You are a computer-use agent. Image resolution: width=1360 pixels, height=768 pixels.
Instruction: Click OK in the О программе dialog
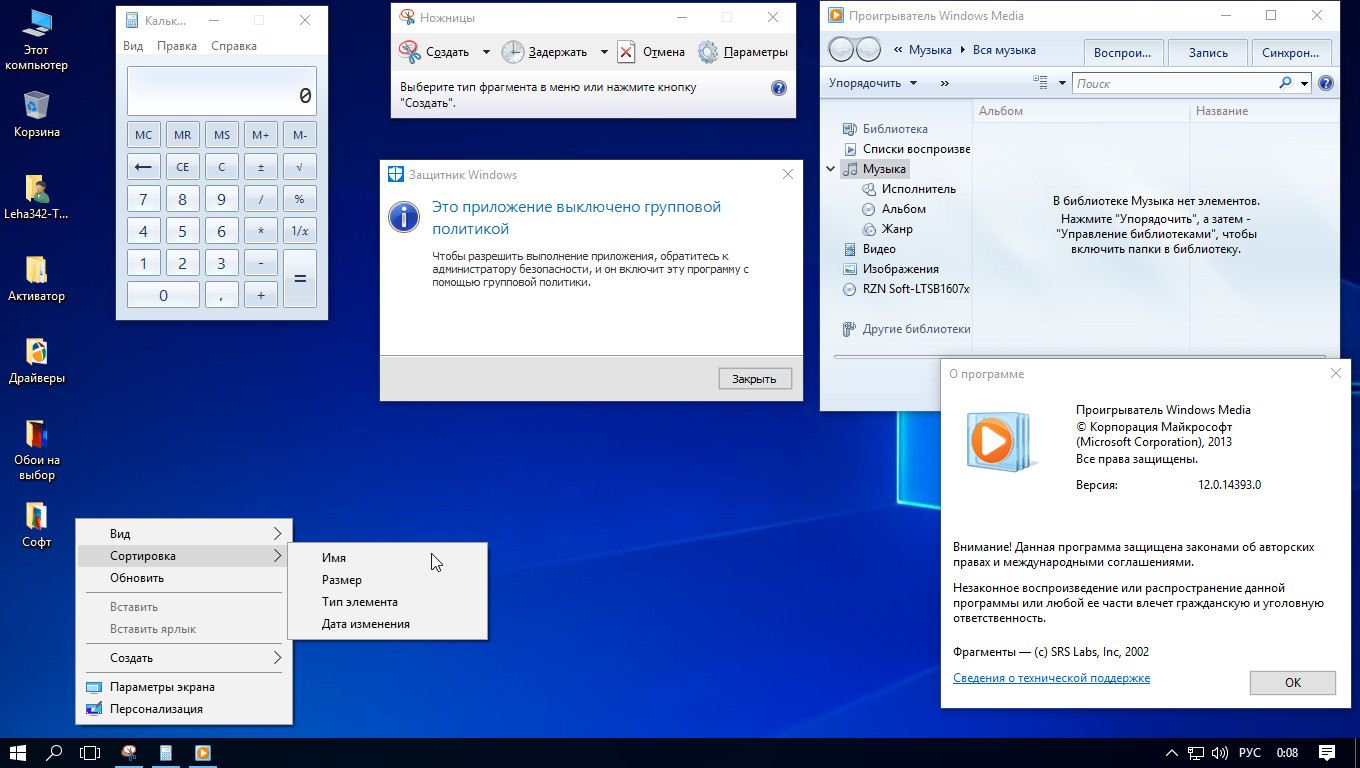point(1292,682)
